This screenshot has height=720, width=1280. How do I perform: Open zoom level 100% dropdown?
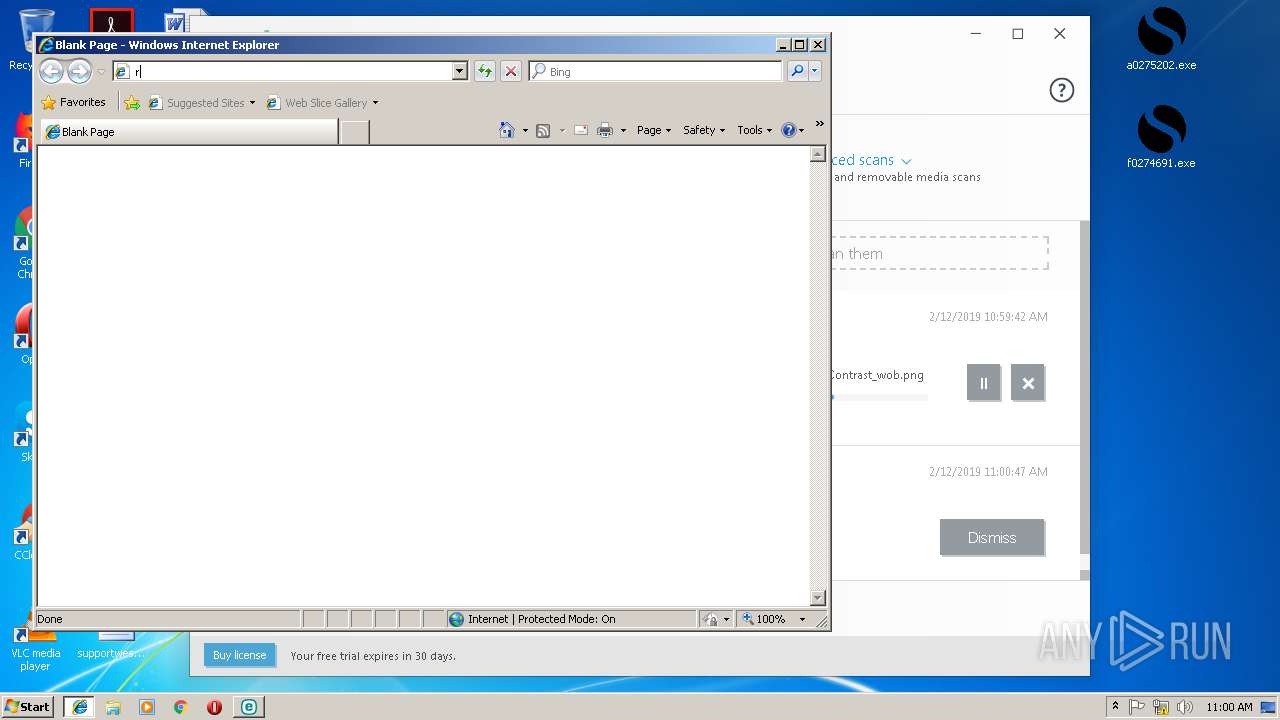coord(802,619)
